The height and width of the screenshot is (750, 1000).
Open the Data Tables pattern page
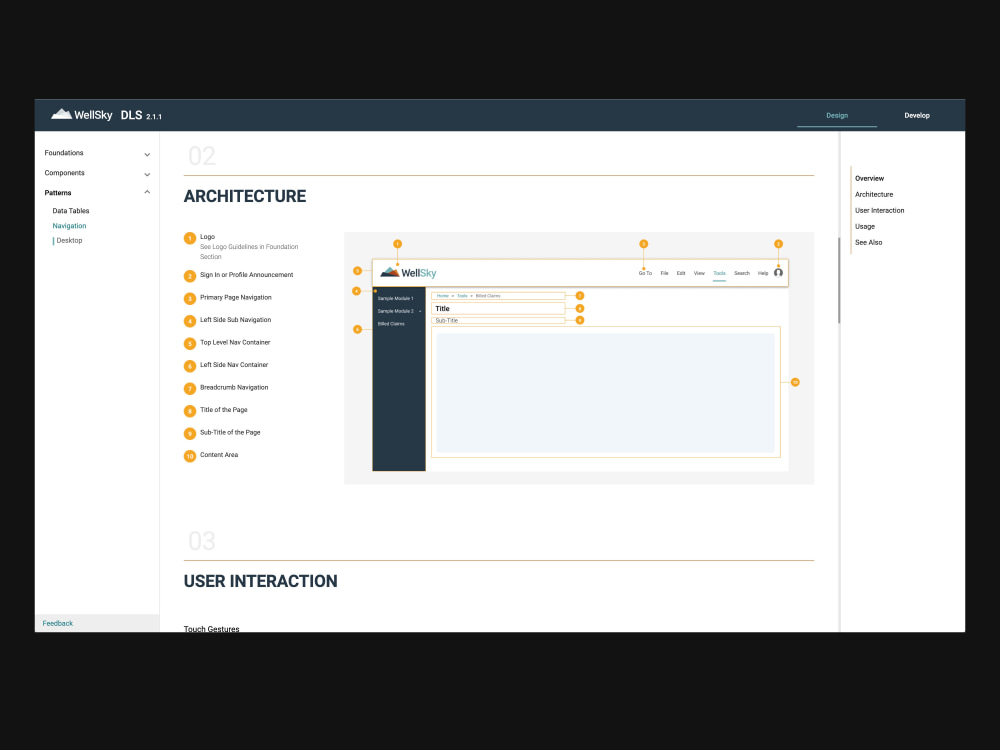[71, 210]
